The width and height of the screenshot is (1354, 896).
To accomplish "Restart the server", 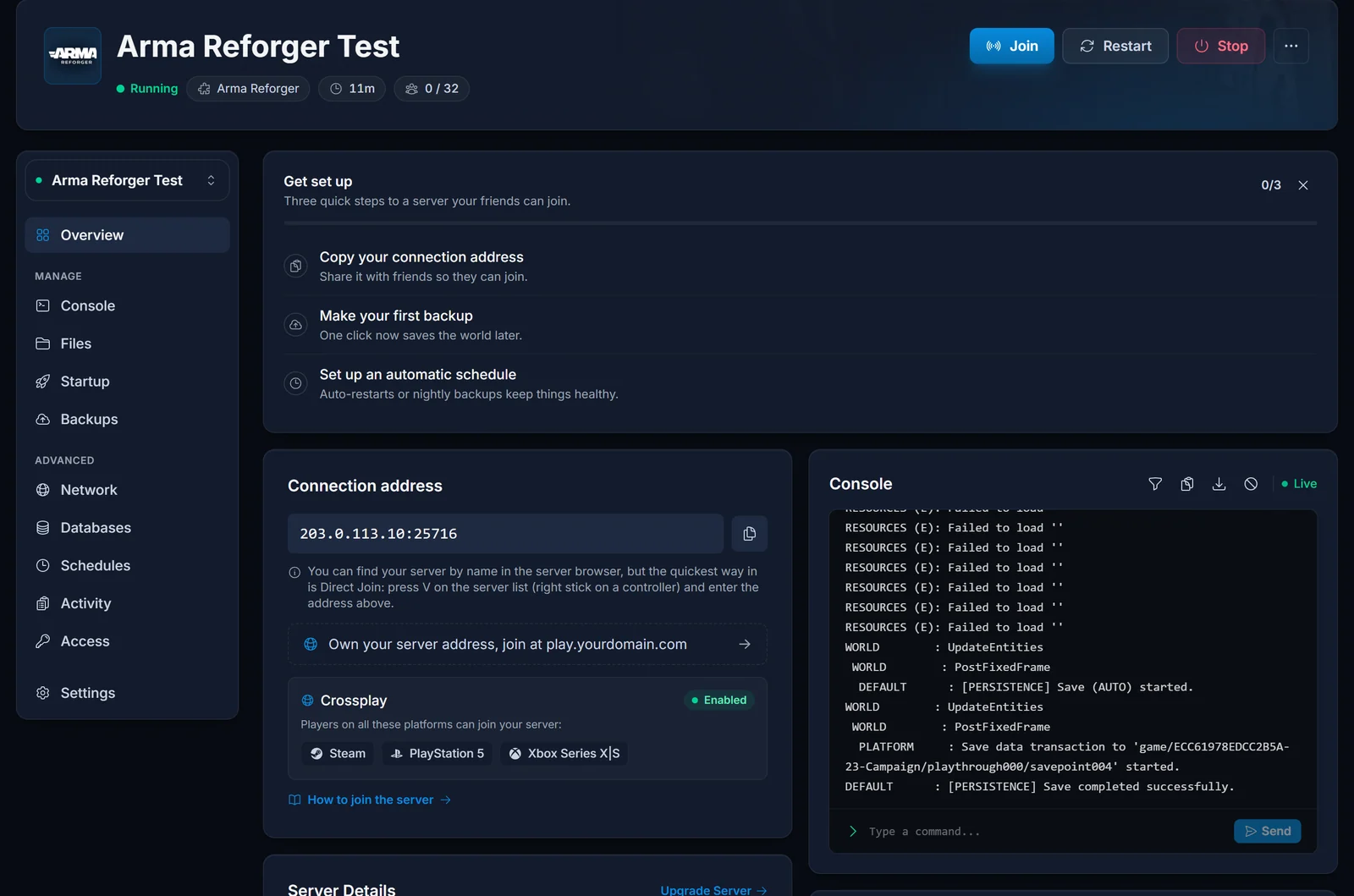I will (1115, 46).
